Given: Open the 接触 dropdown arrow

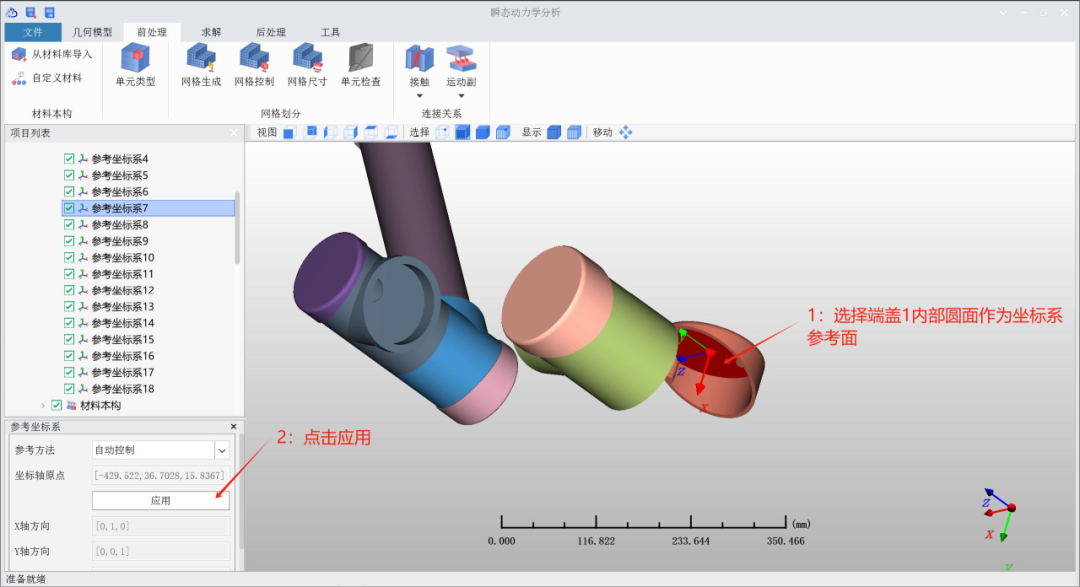Looking at the screenshot, I should pos(419,96).
